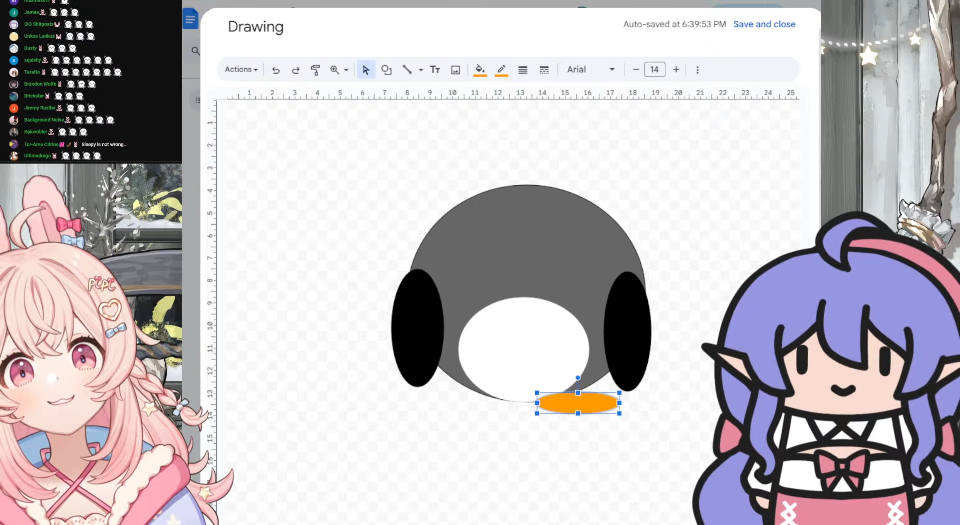Click the font size input field
This screenshot has height=525, width=960.
point(655,70)
